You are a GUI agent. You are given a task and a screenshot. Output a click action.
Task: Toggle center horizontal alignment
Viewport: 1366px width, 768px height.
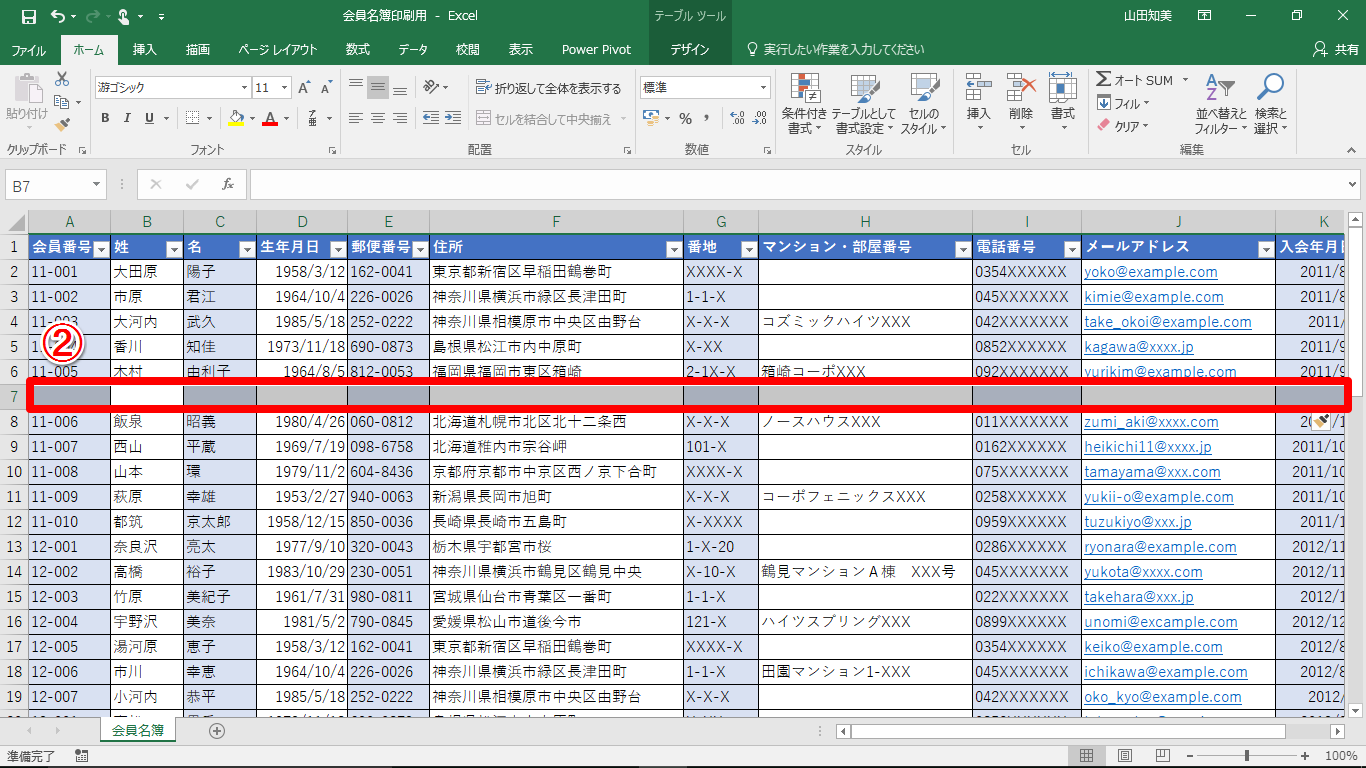378,118
